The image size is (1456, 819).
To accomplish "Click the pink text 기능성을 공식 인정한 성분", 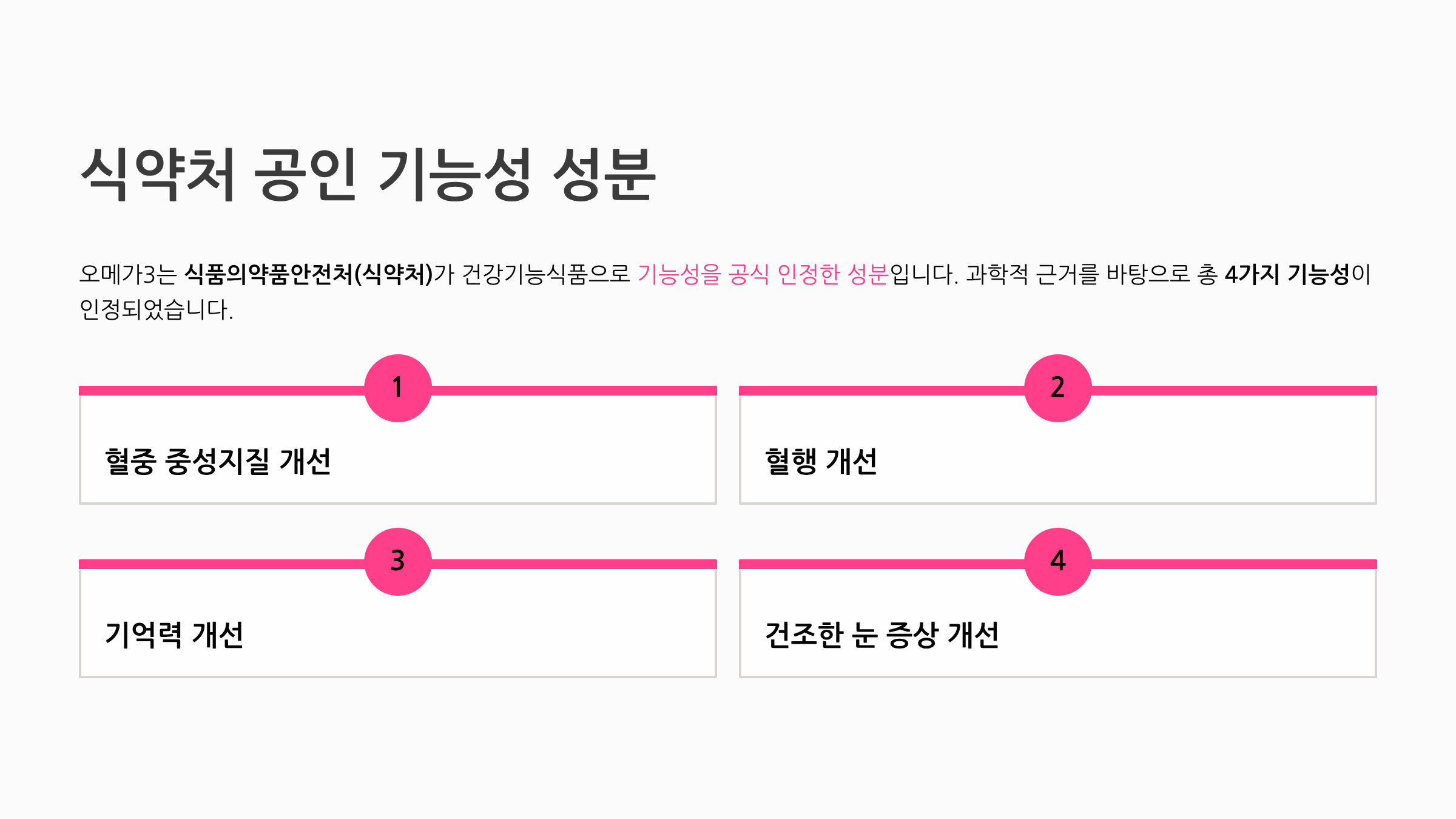I will (763, 274).
